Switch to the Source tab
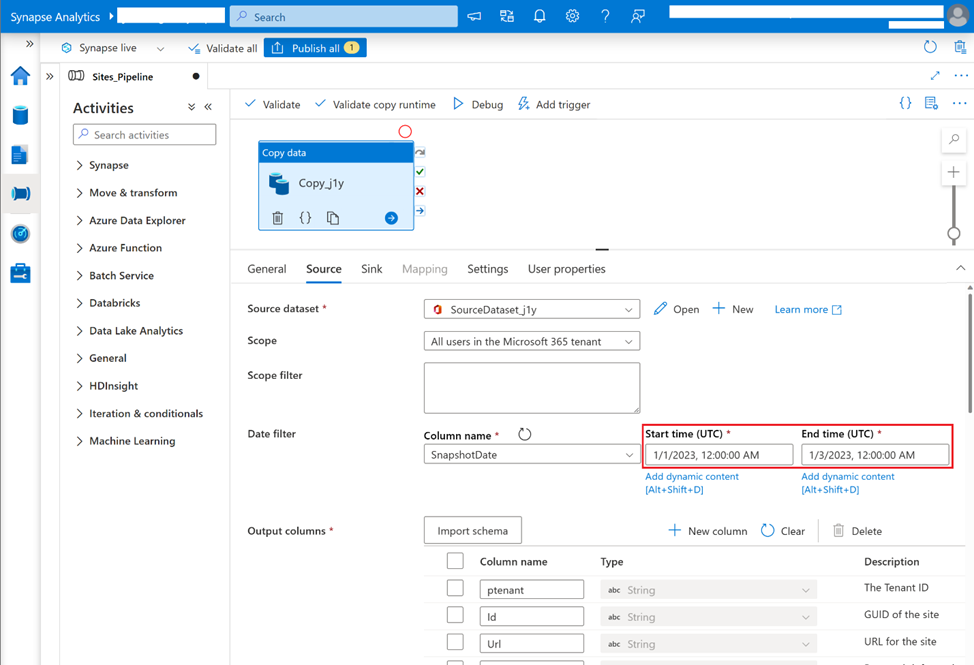Image resolution: width=974 pixels, height=665 pixels. [x=324, y=269]
